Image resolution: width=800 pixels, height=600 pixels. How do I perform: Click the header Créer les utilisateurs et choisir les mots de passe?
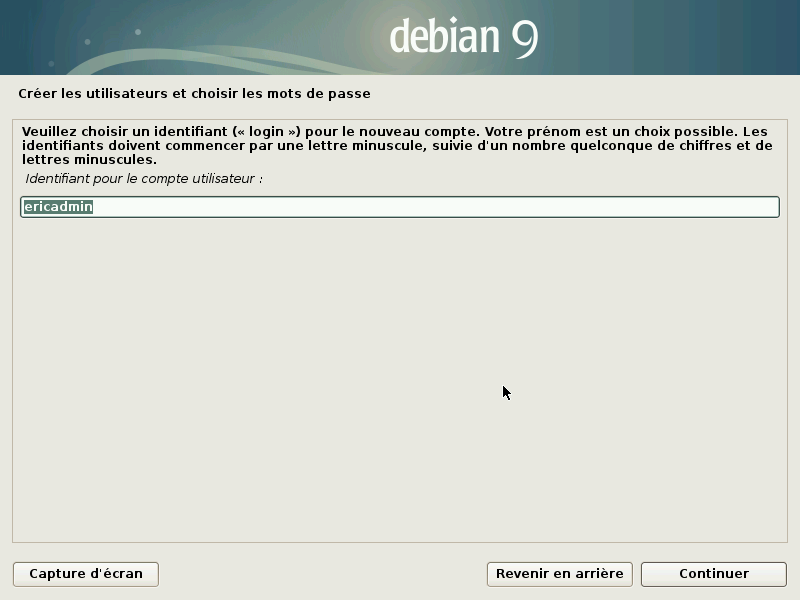pos(196,91)
